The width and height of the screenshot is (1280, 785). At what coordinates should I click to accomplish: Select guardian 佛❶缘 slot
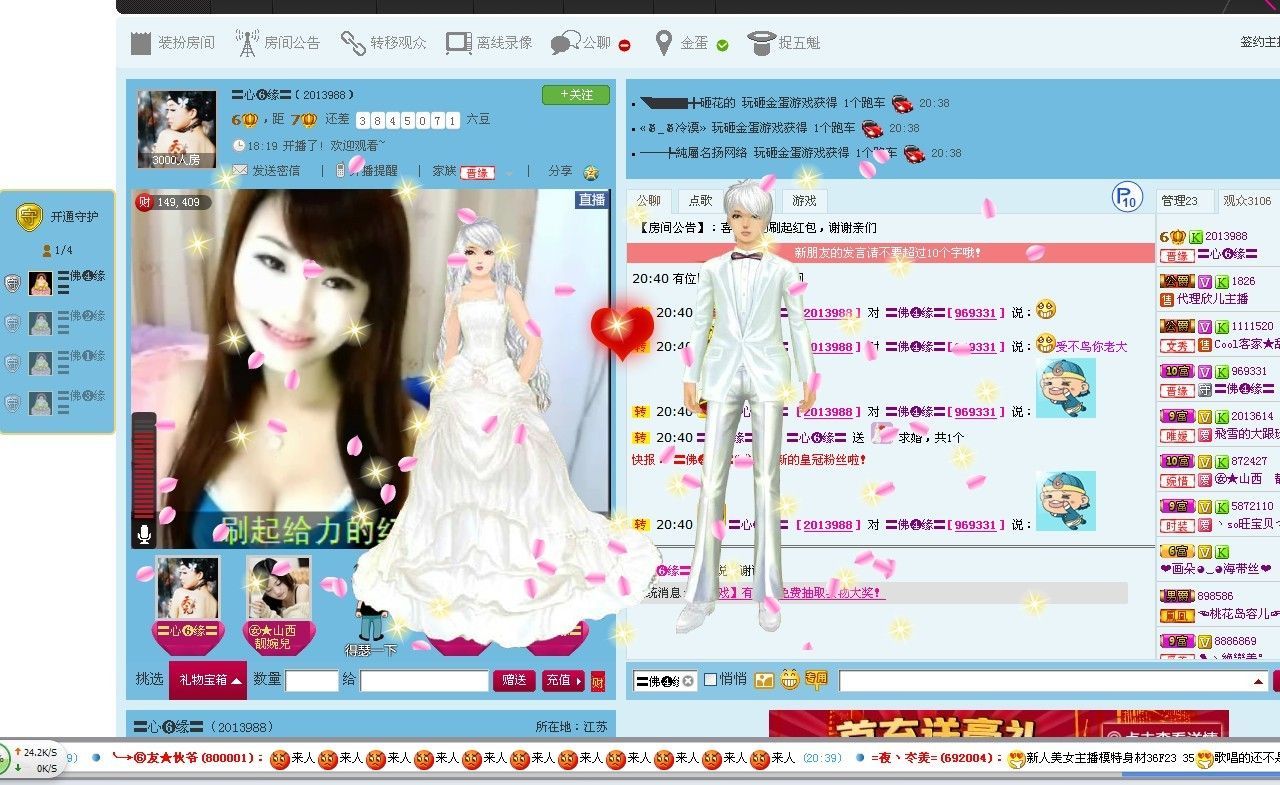point(58,363)
